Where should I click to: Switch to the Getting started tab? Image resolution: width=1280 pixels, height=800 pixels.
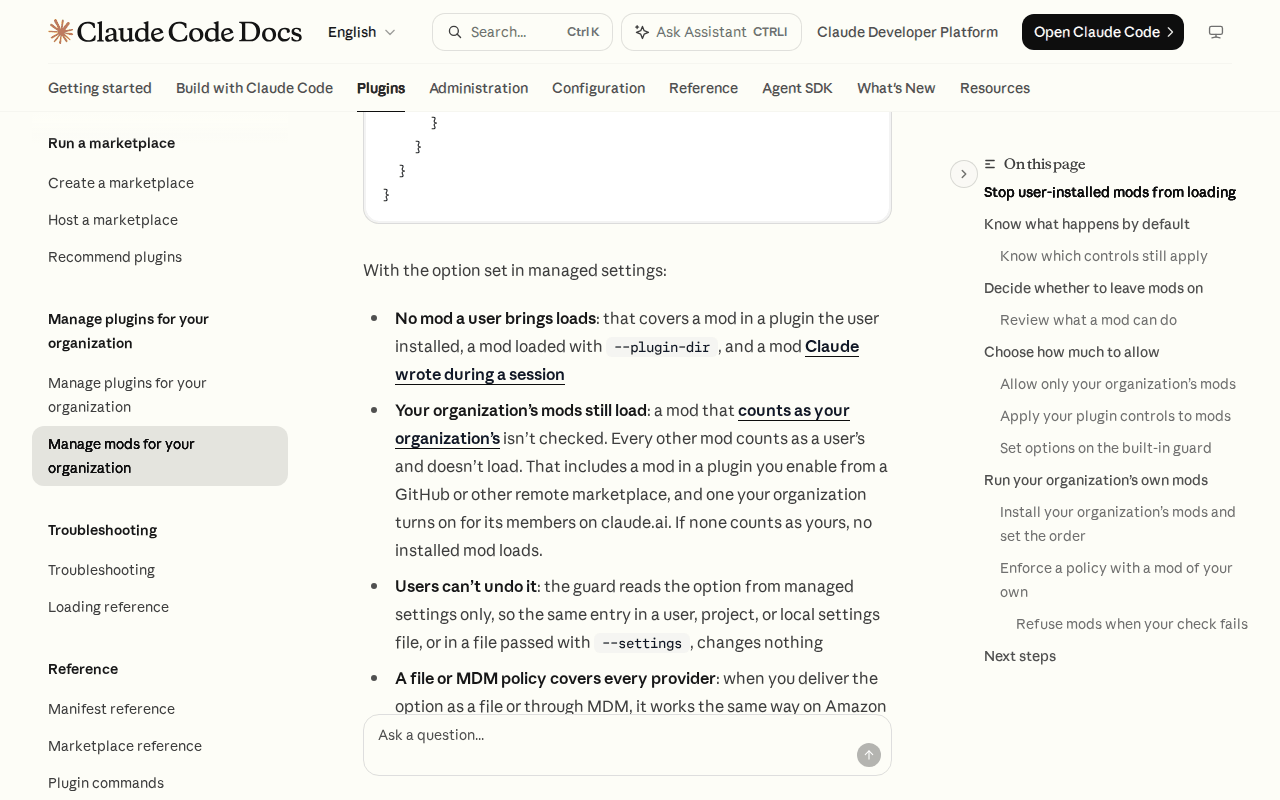[100, 88]
